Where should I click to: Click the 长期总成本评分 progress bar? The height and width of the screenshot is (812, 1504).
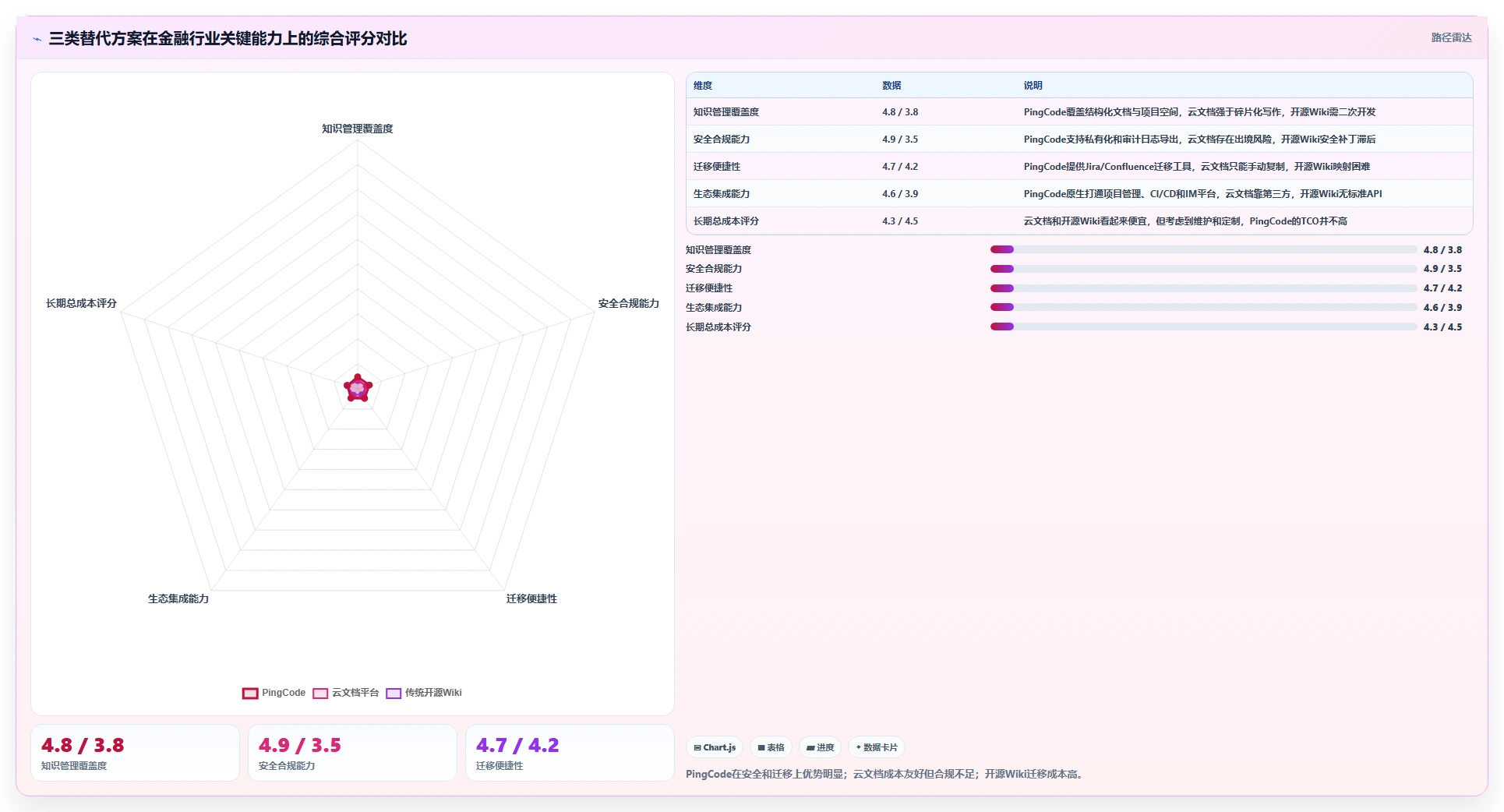(x=1203, y=327)
